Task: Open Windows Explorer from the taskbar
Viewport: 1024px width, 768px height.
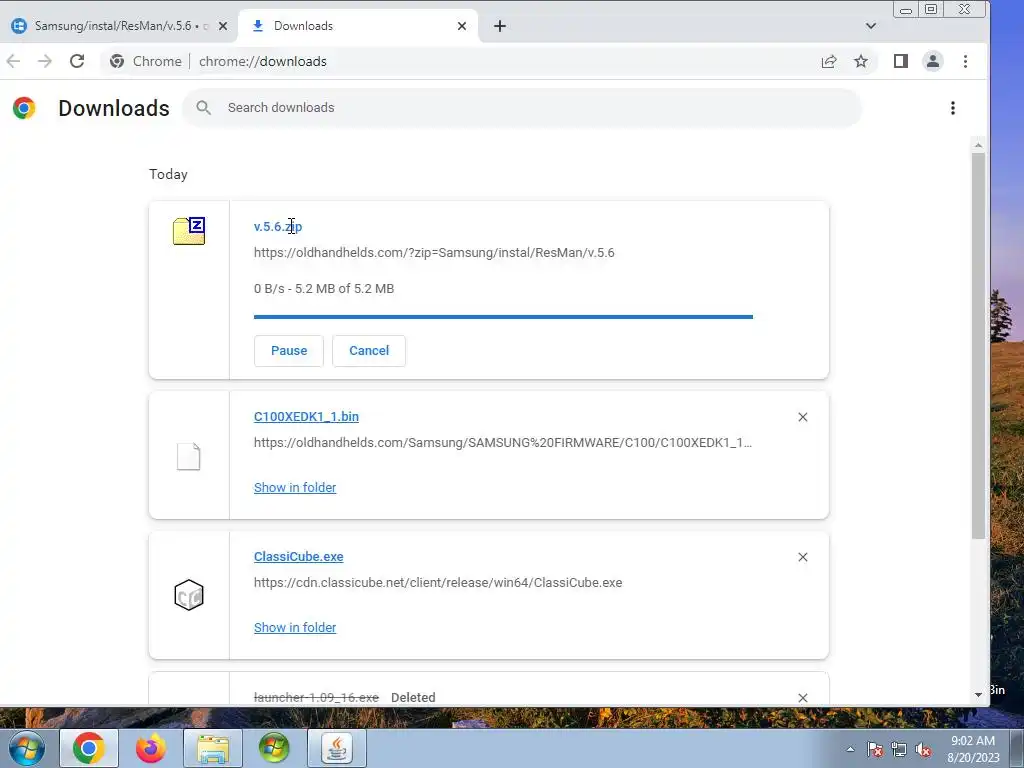Action: tap(213, 748)
